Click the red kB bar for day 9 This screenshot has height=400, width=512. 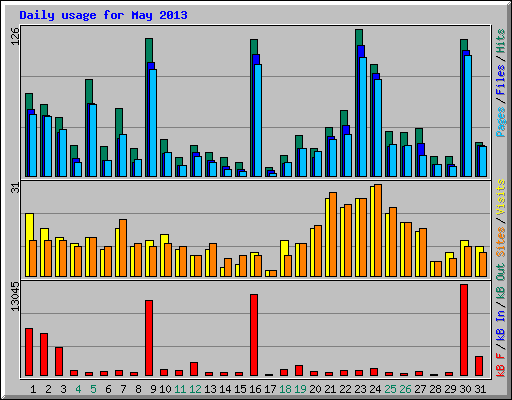[x=149, y=338]
